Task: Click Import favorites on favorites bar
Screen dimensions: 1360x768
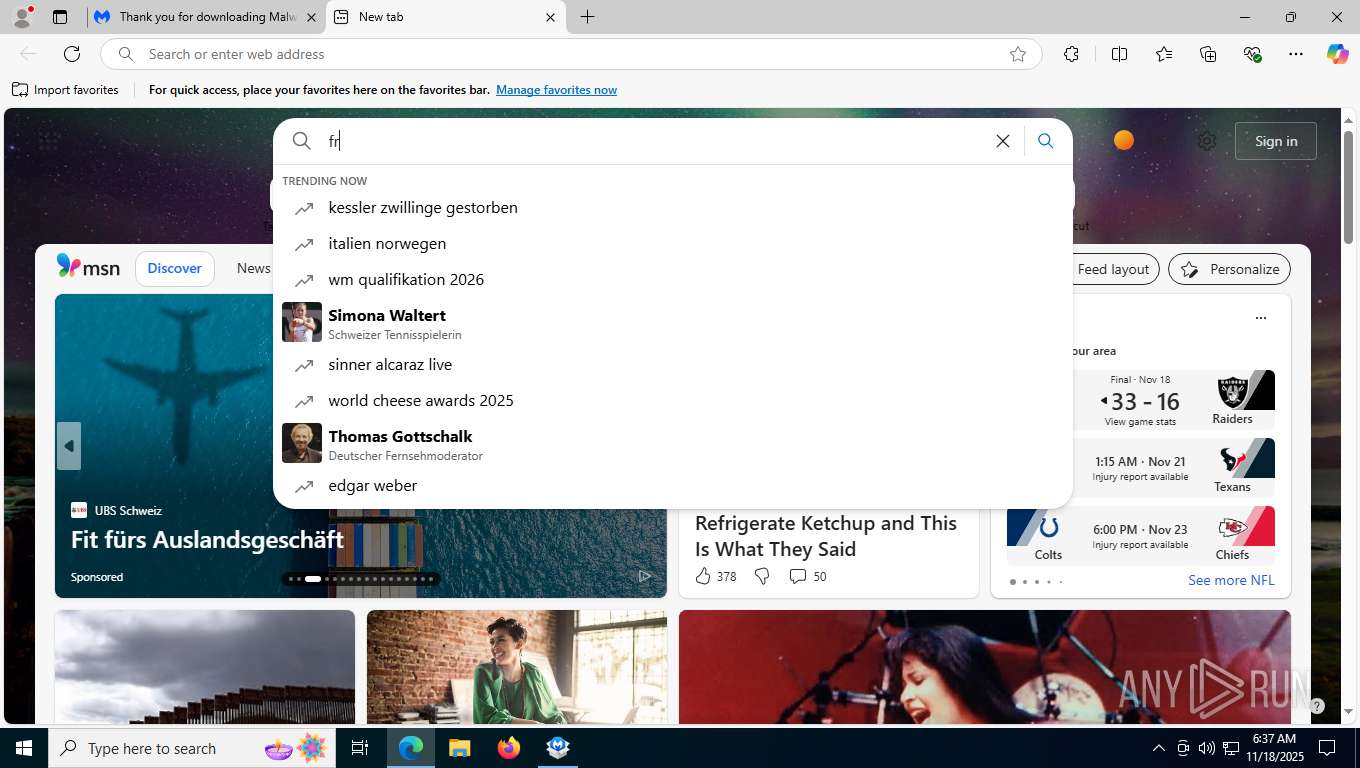Action: pyautogui.click(x=66, y=90)
